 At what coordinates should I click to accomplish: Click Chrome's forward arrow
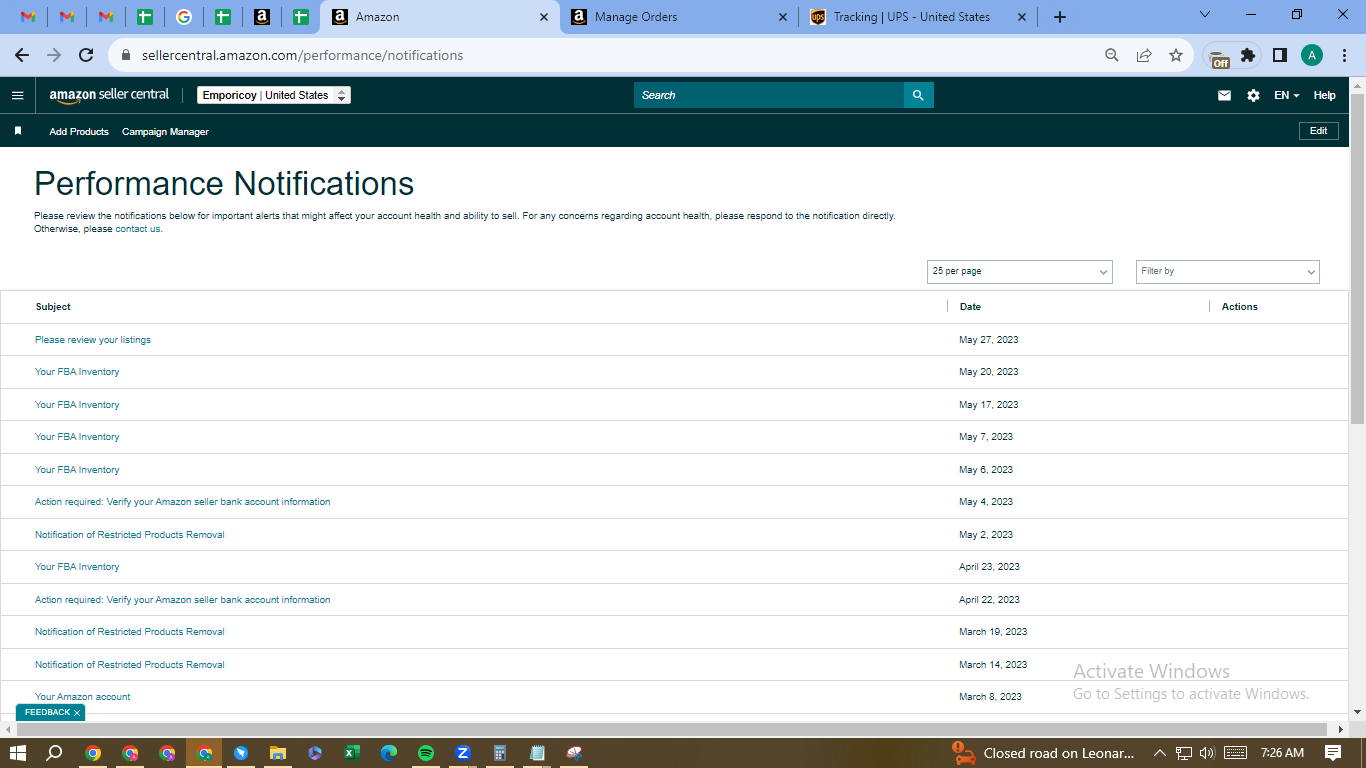pos(54,55)
